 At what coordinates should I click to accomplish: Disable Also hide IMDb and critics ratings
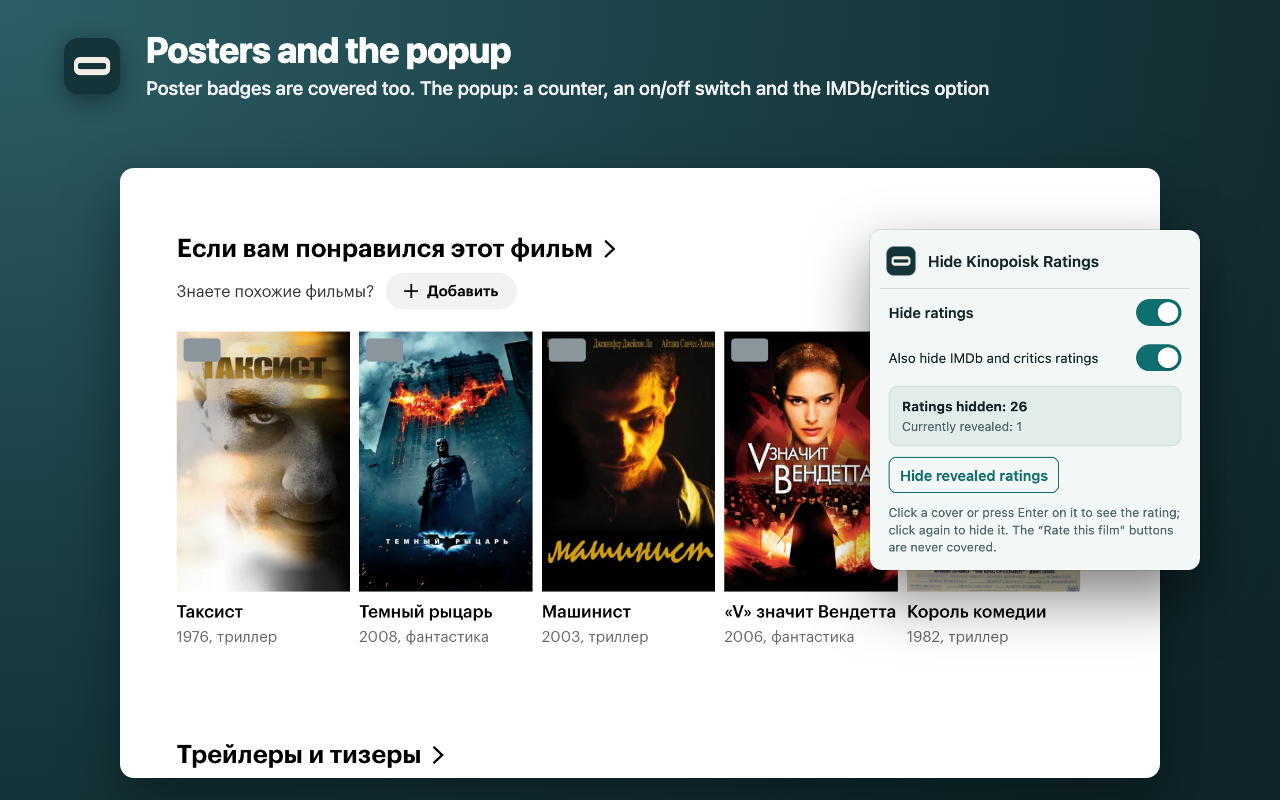1158,358
